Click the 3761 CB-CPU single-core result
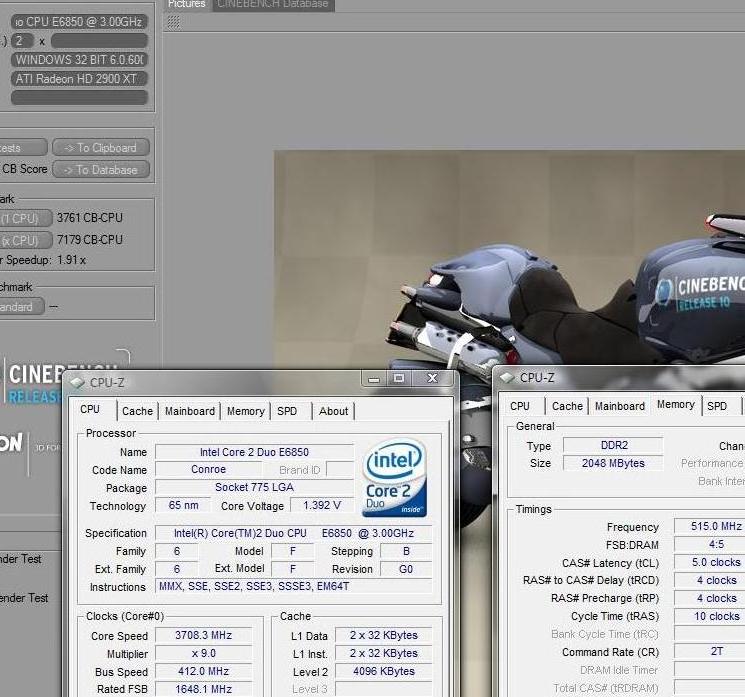Screen dimensions: 745x697 coord(89,218)
